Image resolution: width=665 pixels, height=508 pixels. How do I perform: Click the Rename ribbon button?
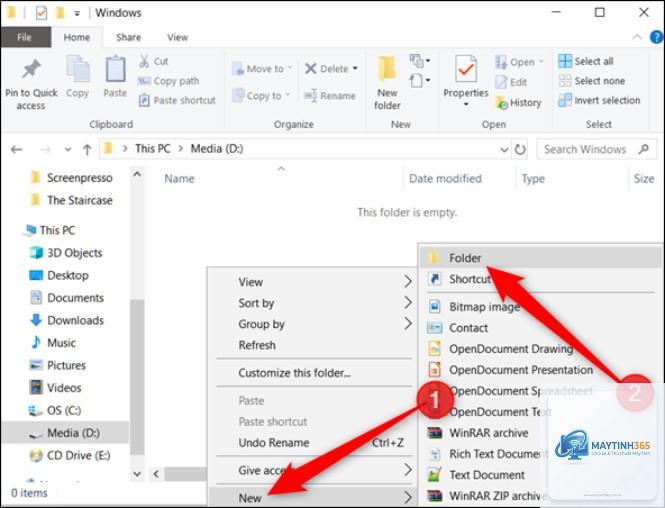point(330,96)
